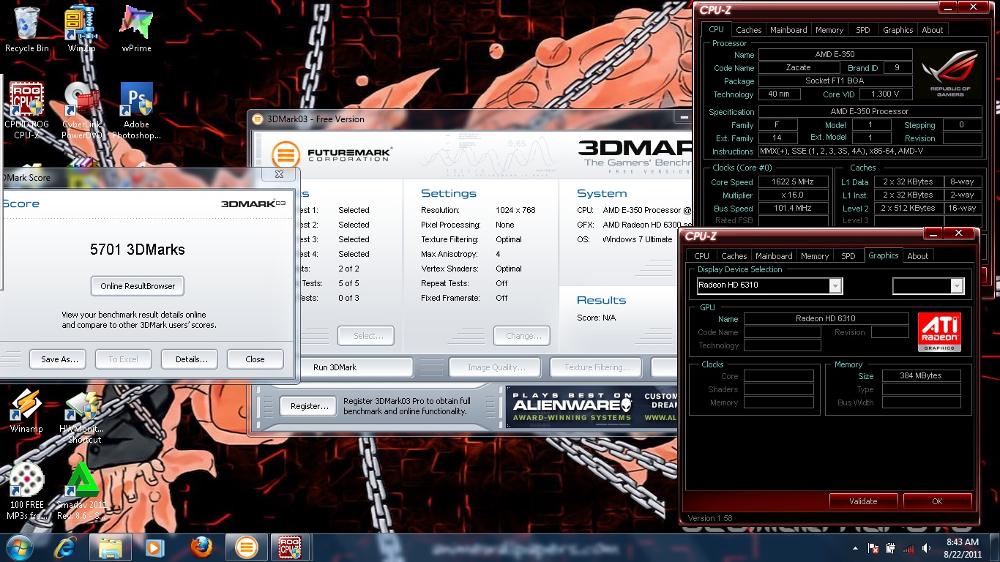This screenshot has height=562, width=1000.
Task: Open Graphics tab in upper CPU-Z window
Action: 898,30
